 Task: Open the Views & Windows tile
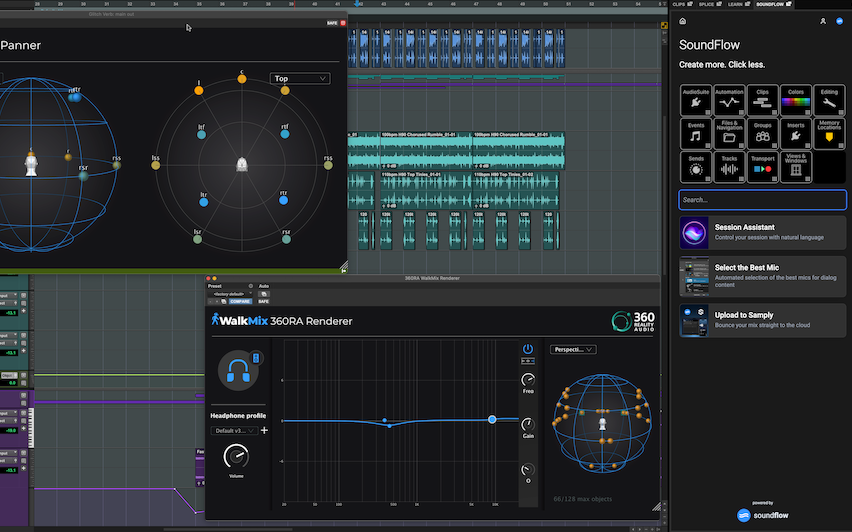[796, 166]
